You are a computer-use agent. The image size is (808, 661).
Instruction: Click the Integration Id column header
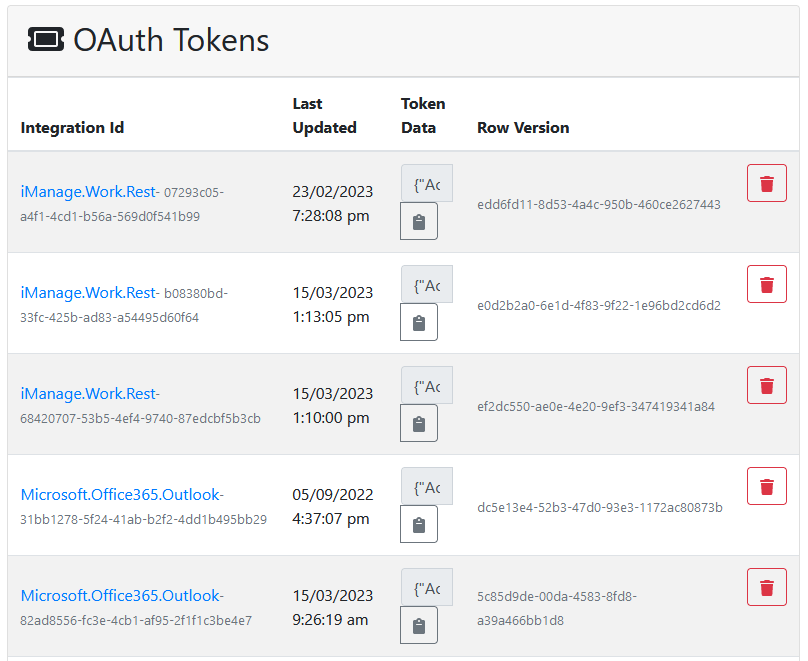[72, 128]
